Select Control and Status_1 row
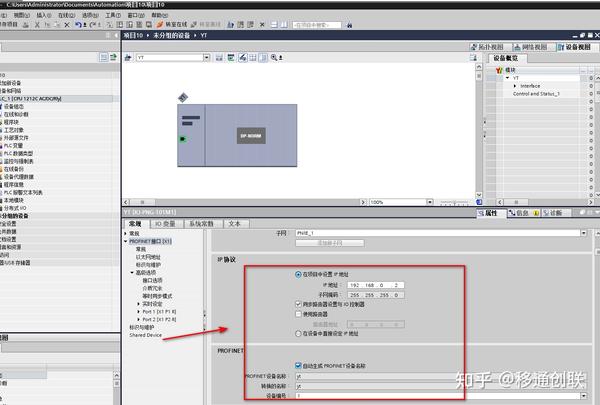Image resolution: width=600 pixels, height=405 pixels. point(536,94)
